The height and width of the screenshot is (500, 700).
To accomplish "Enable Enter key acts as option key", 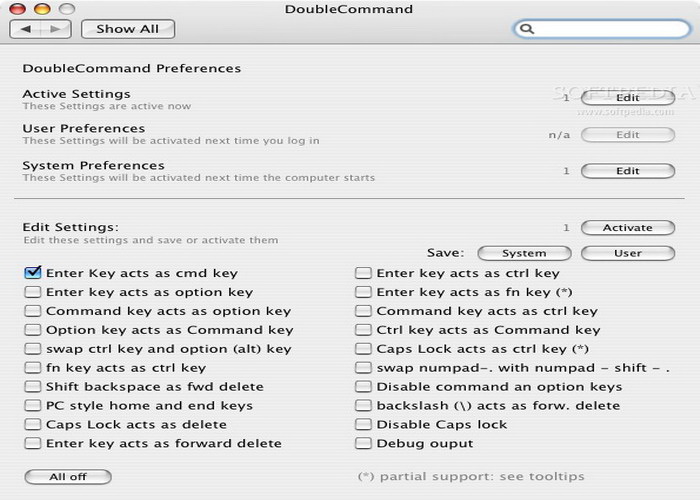I will (33, 292).
